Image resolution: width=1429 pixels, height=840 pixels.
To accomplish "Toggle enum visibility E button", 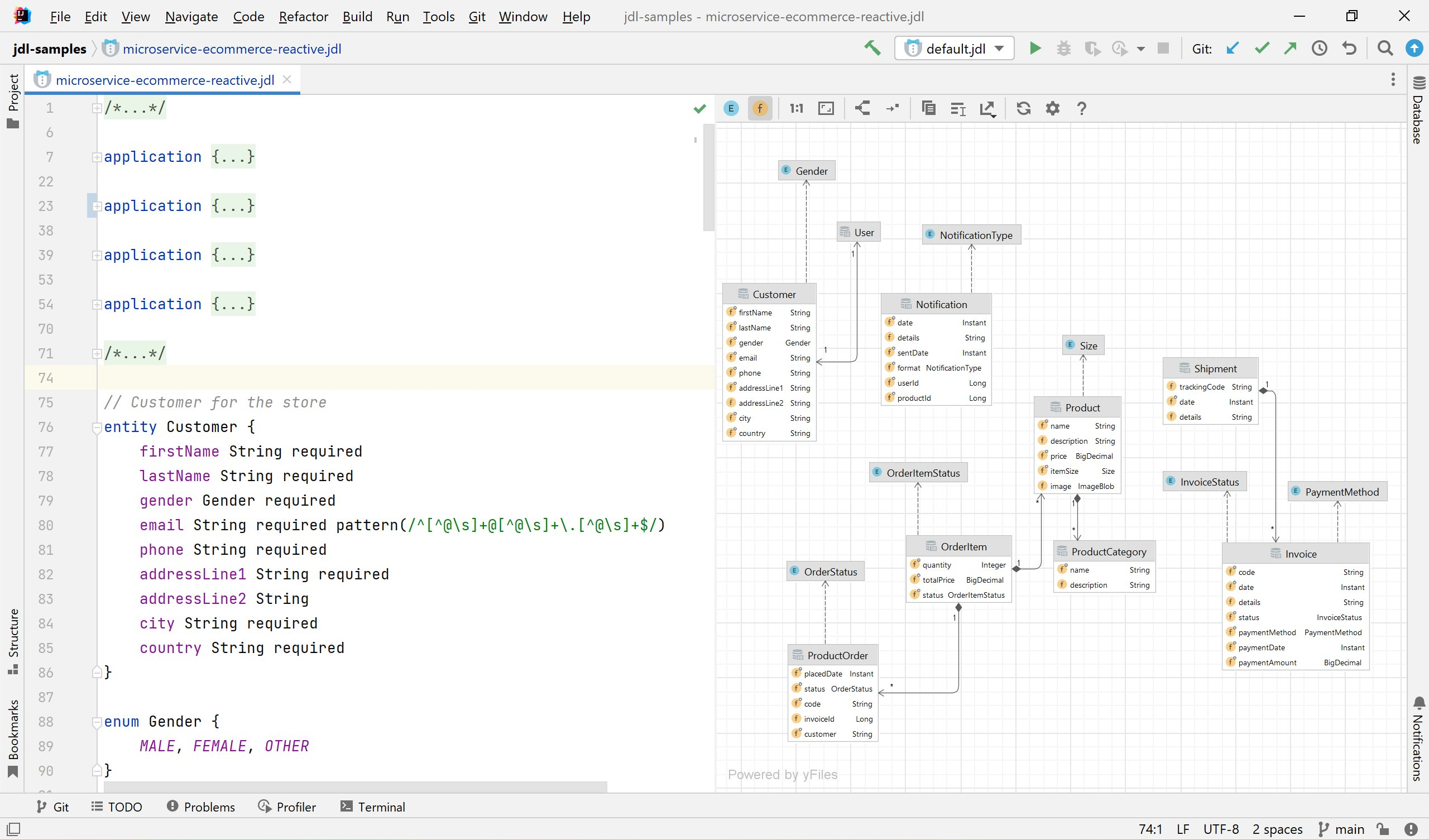I will point(731,108).
